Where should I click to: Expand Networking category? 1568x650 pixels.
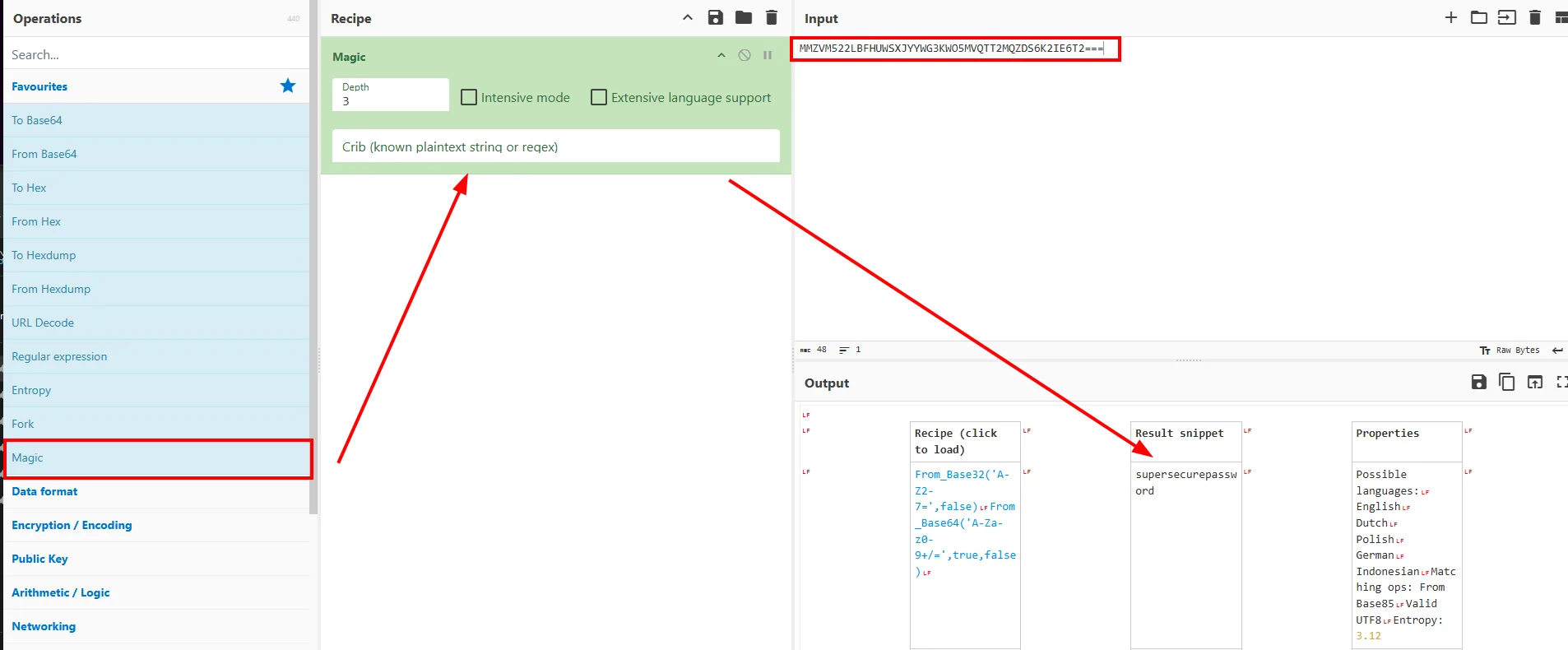(x=156, y=626)
